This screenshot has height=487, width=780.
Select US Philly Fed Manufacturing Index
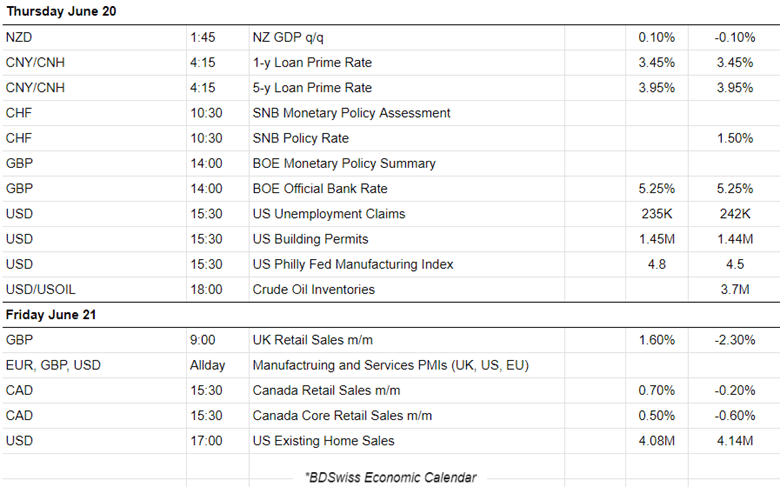pyautogui.click(x=353, y=264)
